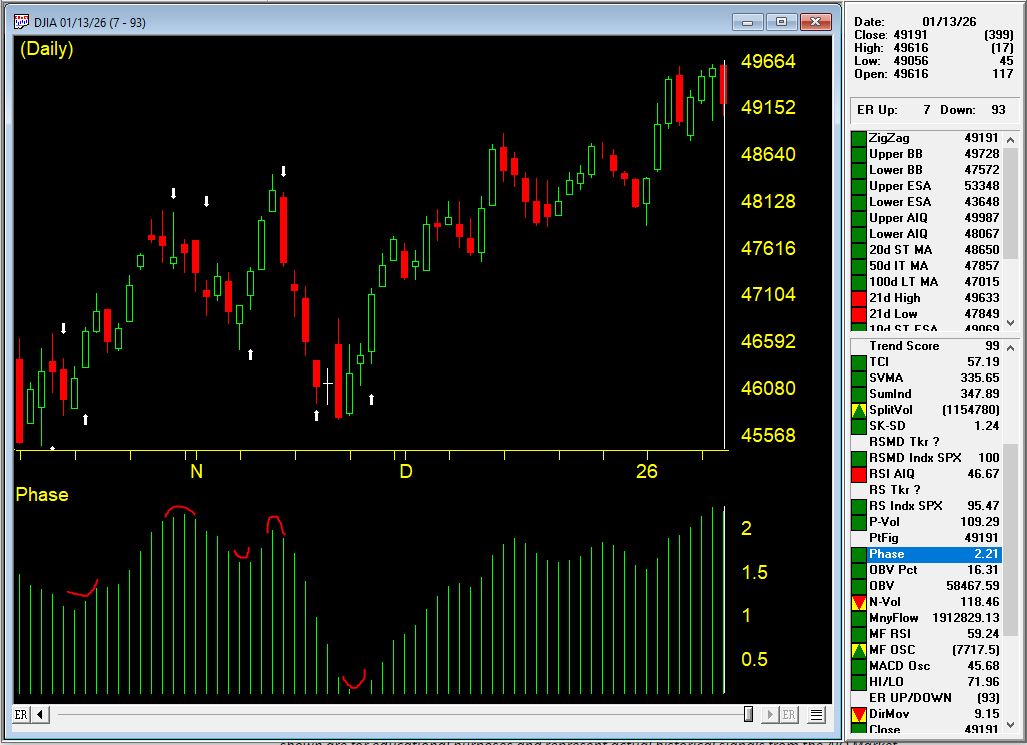
Task: Select the MACD Osc indicator in the list
Action: coord(899,666)
